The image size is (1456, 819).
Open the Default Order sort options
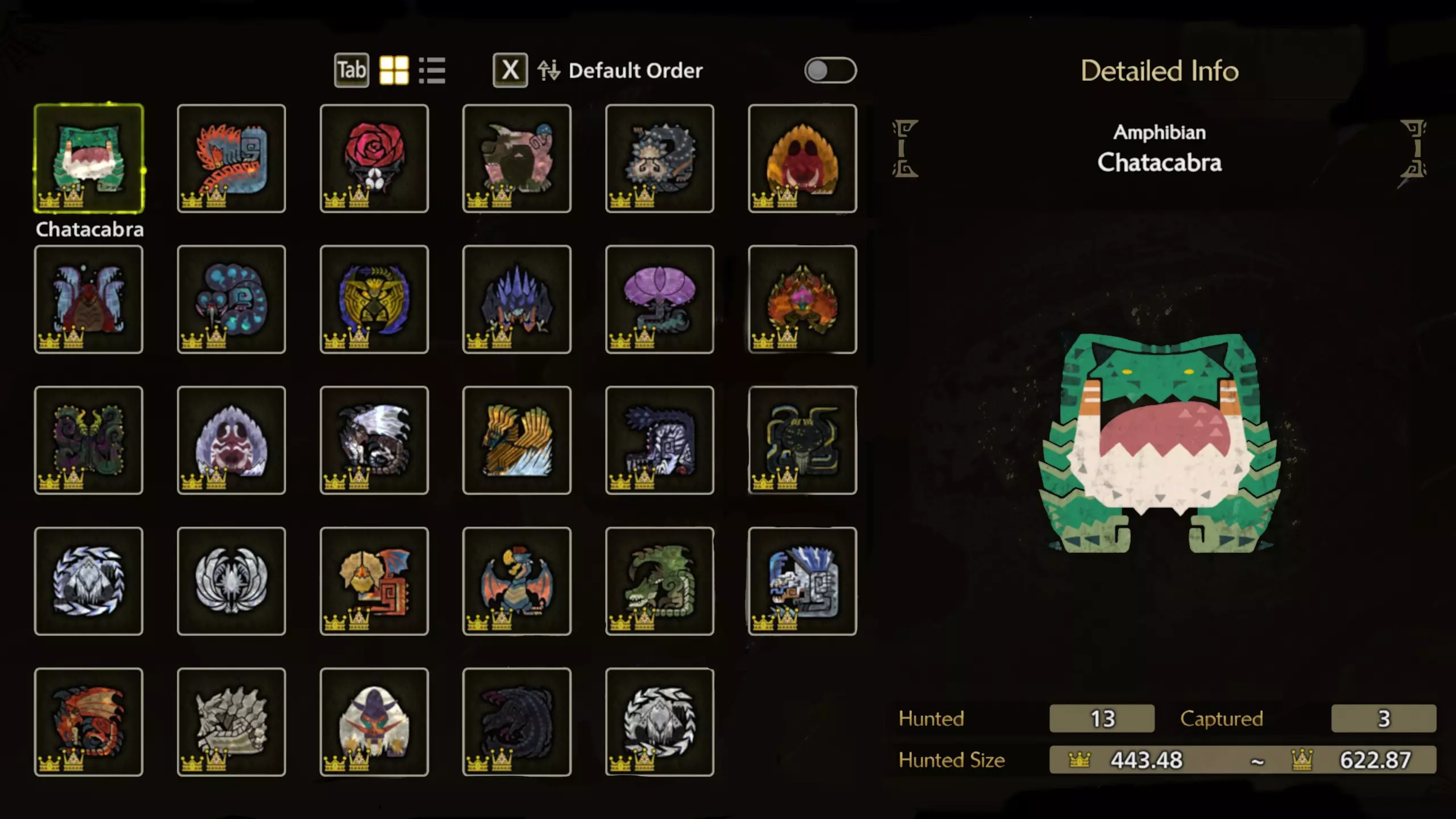pyautogui.click(x=636, y=71)
